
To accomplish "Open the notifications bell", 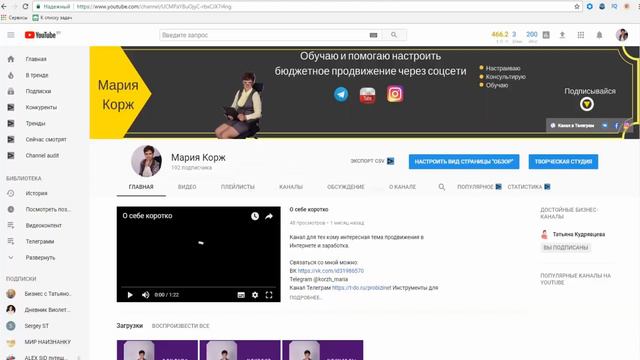I will (599, 35).
